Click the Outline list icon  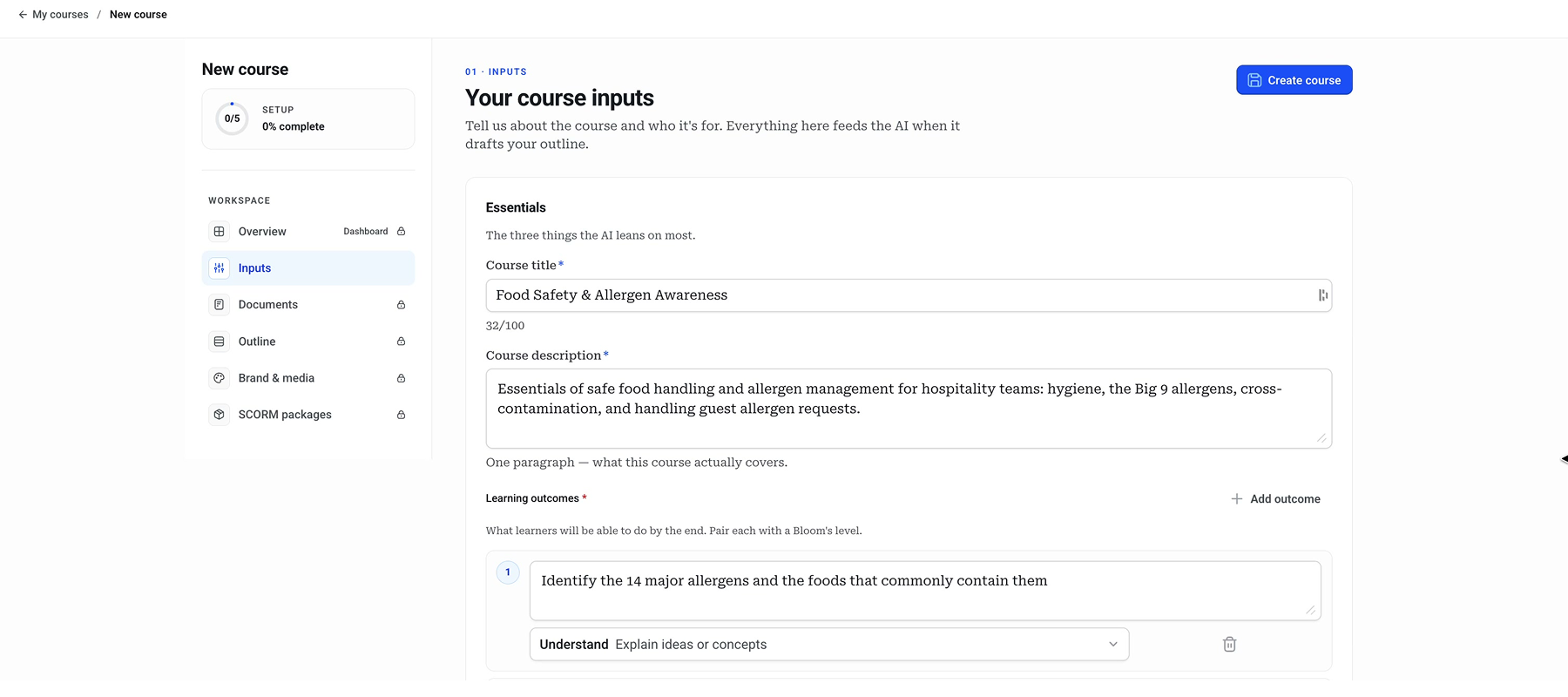point(220,342)
